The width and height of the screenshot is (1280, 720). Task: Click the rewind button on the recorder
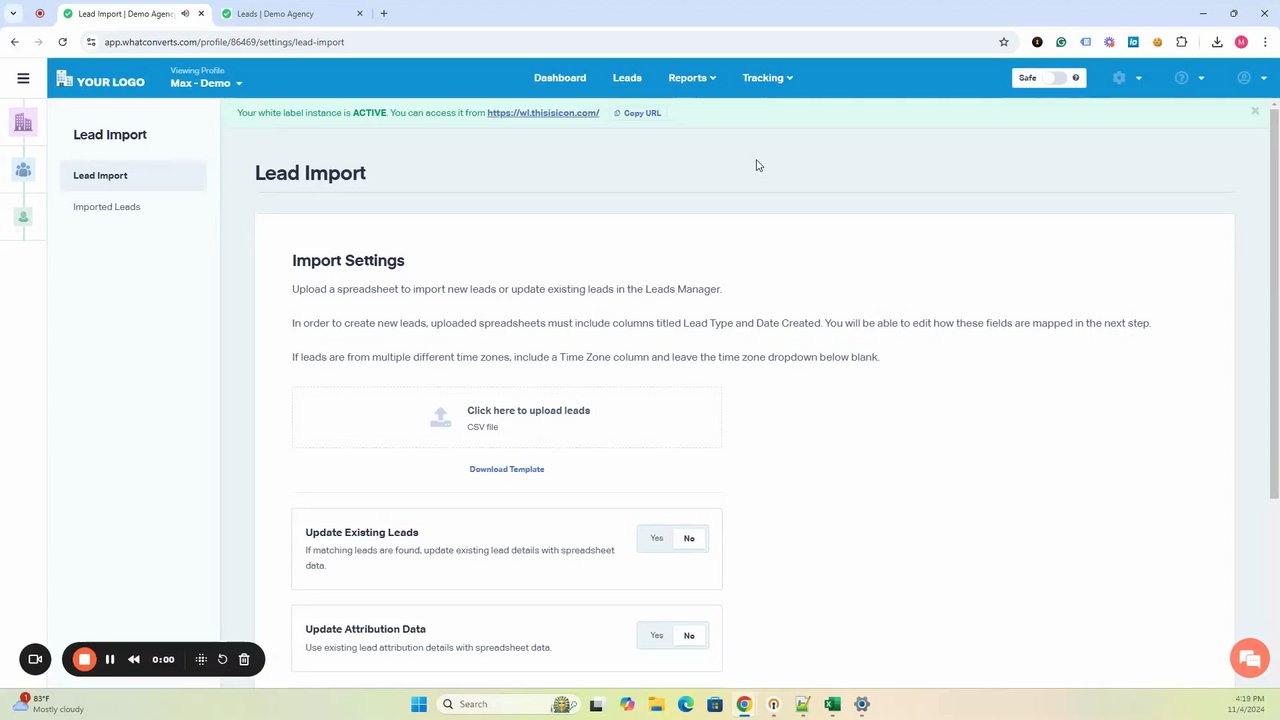pos(134,659)
